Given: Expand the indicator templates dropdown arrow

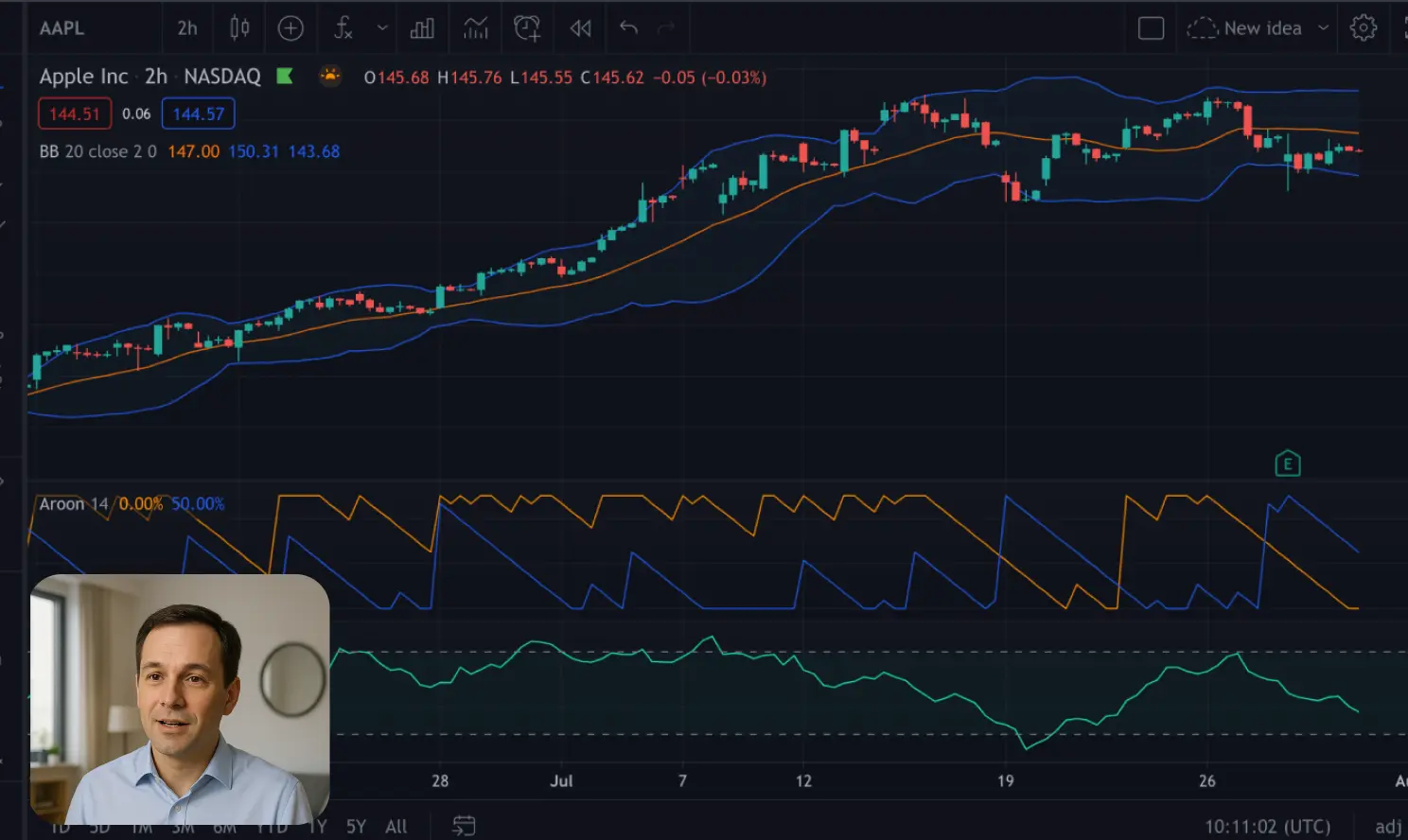Looking at the screenshot, I should tap(382, 28).
